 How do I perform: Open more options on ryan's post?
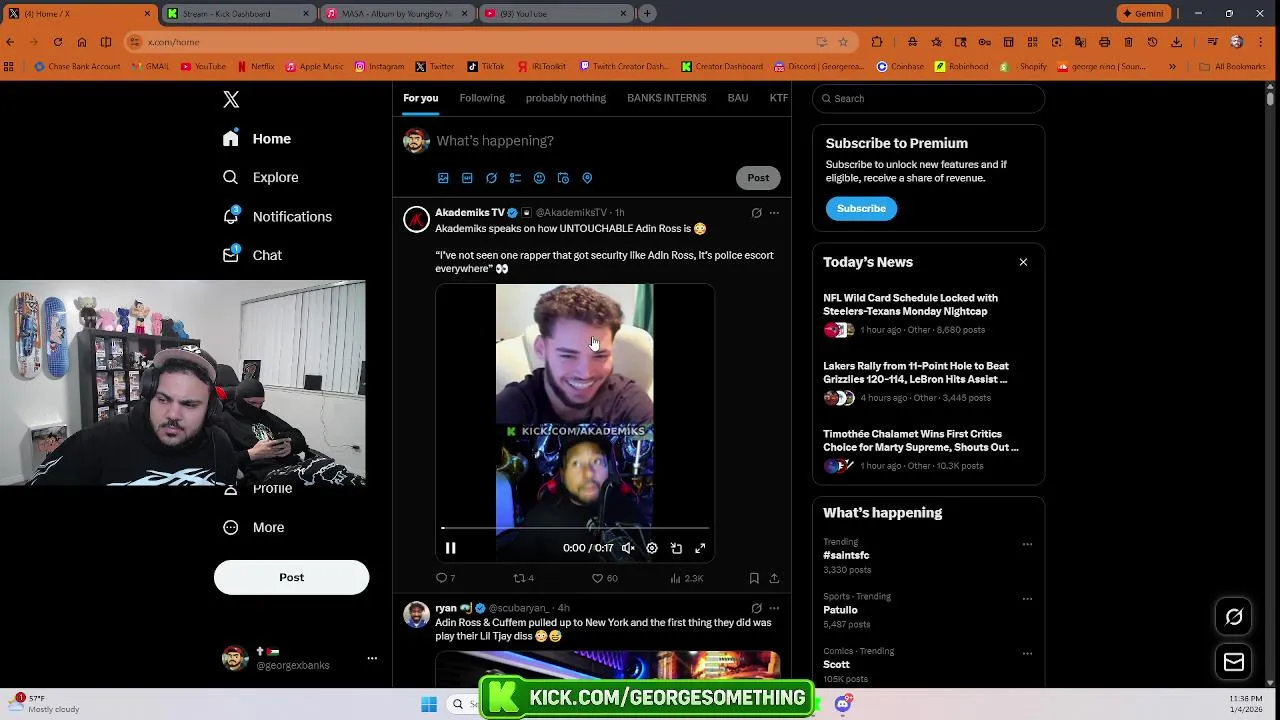[774, 608]
